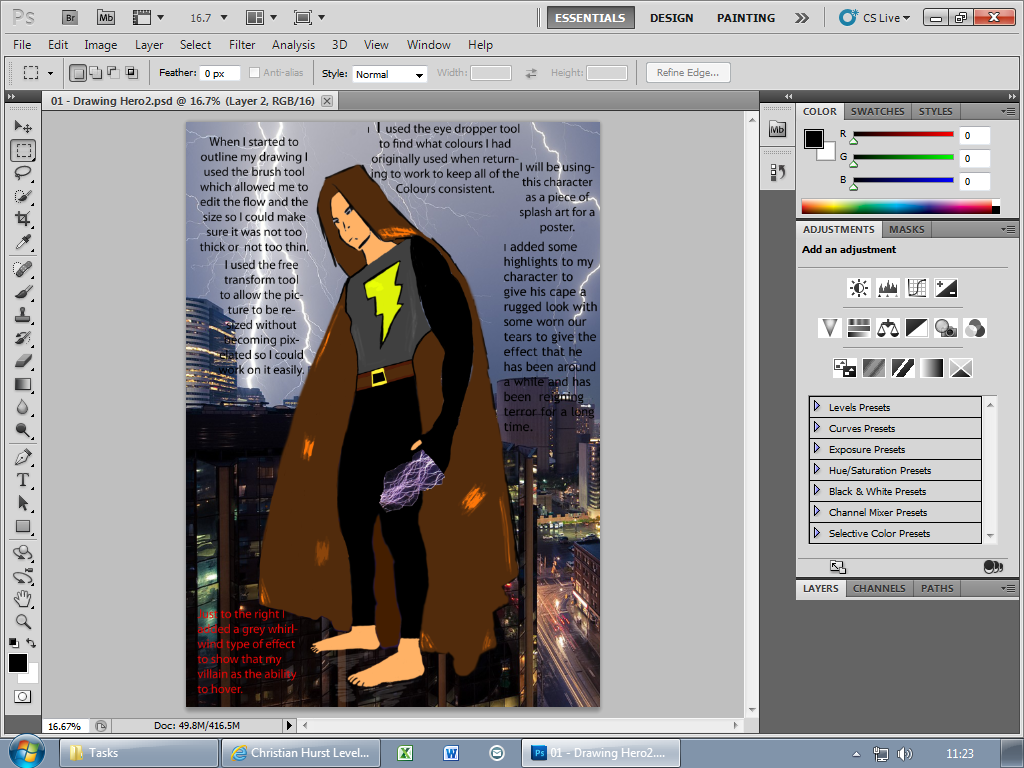The height and width of the screenshot is (768, 1024).
Task: Enable Intersect with selection mode
Action: [131, 72]
